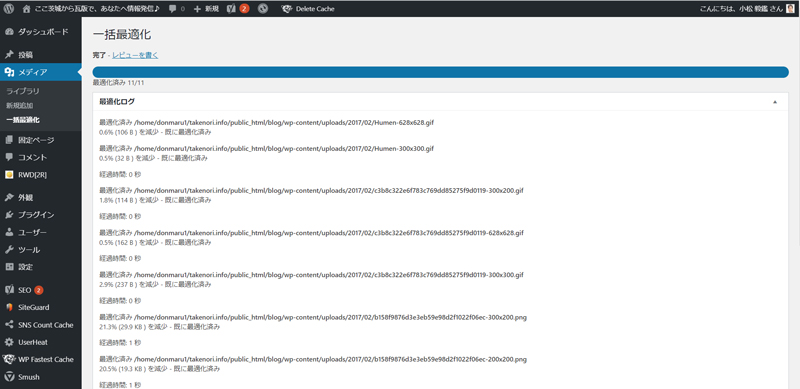Click the 21.3% (29.9 KB) reduction text
This screenshot has height=389, width=800.
160,327
